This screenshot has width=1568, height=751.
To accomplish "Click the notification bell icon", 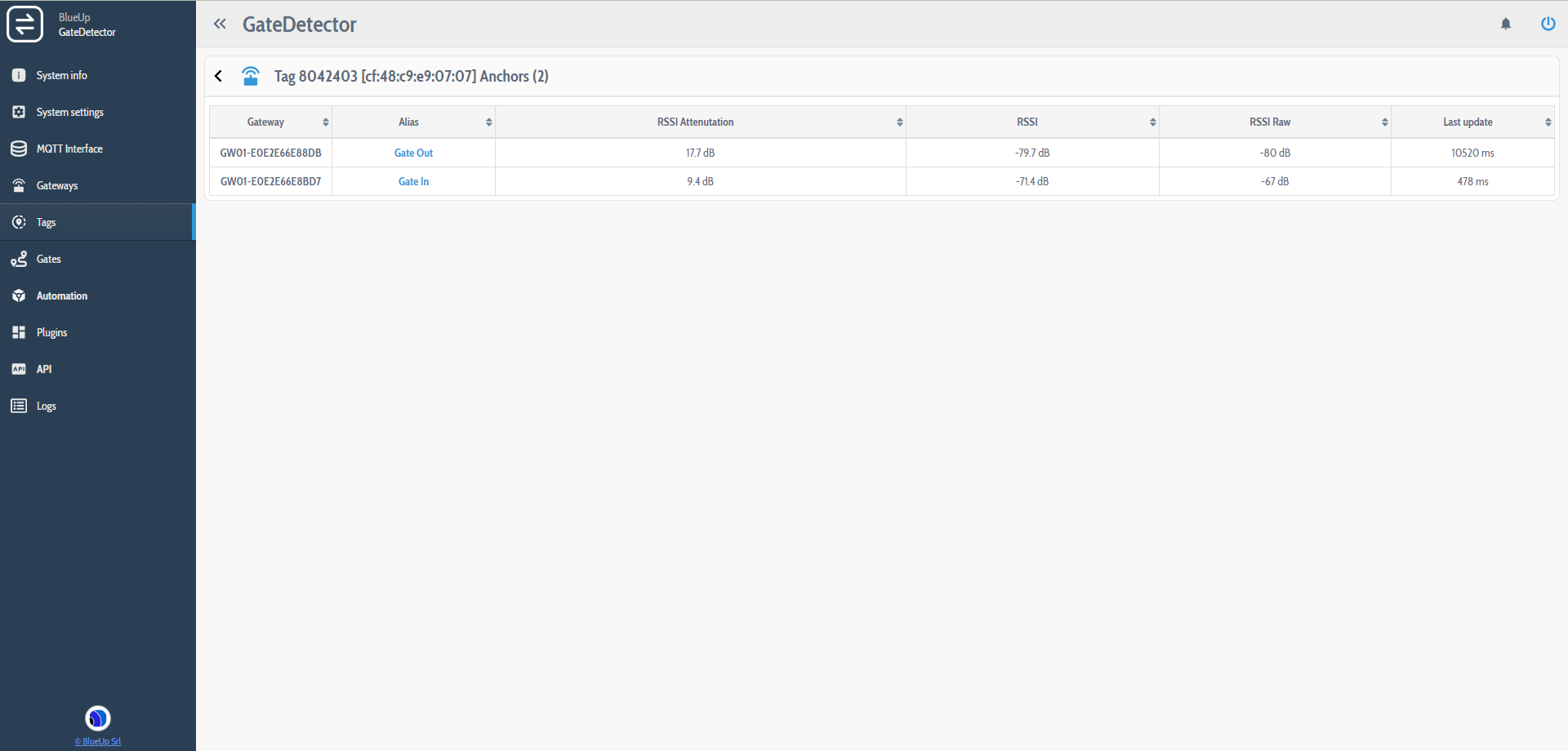I will click(x=1506, y=24).
